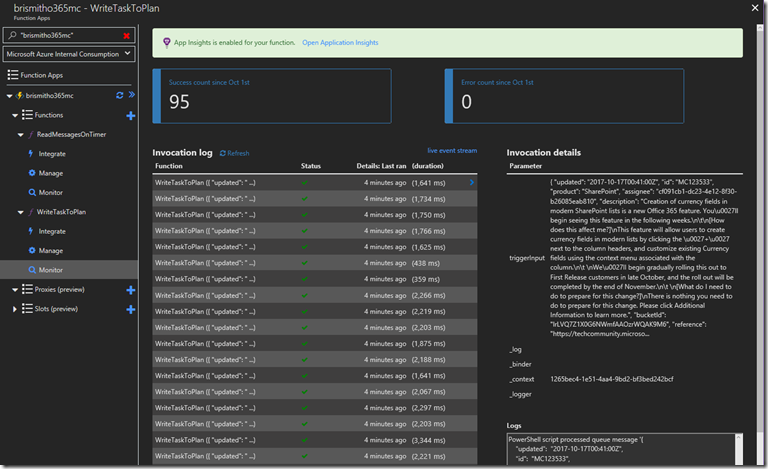Click the Proxies list icon
This screenshot has width=768, height=469.
(27, 289)
